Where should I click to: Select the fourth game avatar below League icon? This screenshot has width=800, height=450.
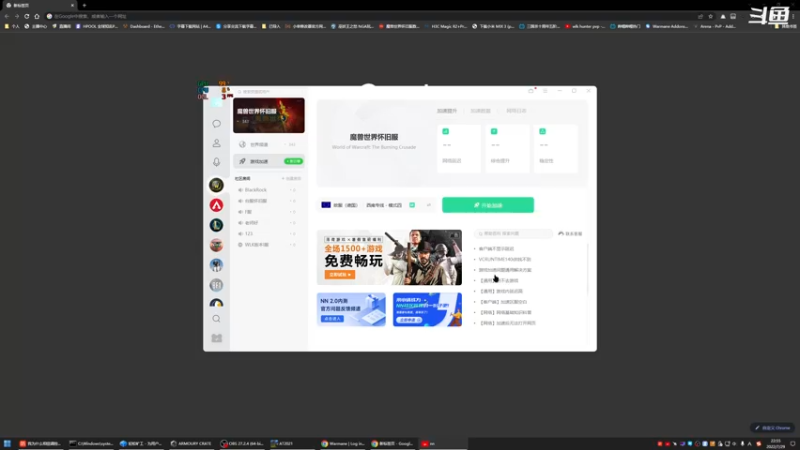[216, 245]
